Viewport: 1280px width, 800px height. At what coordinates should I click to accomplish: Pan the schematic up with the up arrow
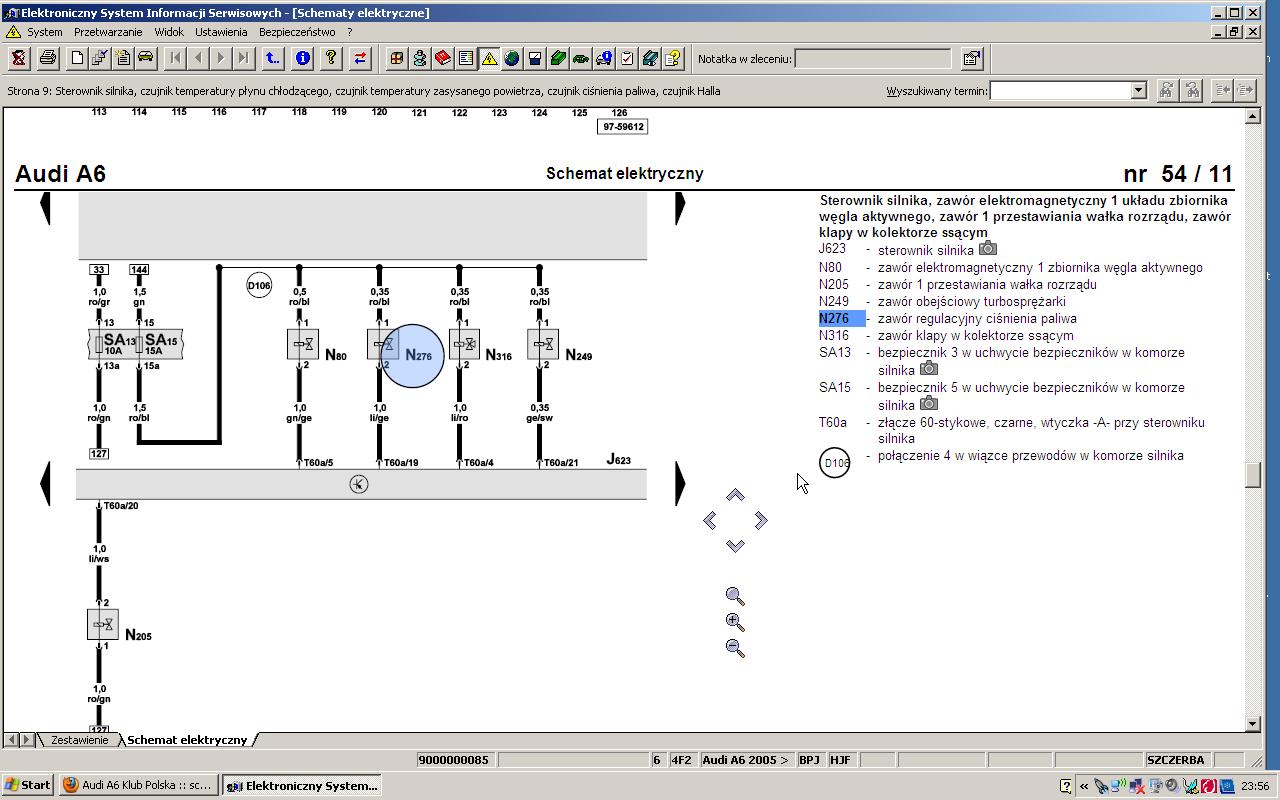pos(735,495)
